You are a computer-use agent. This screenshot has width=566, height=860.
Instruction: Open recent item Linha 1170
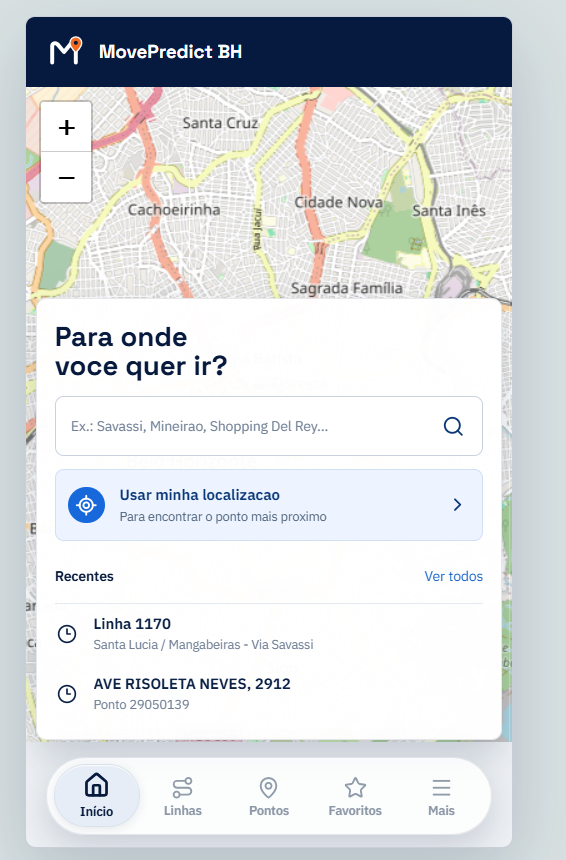pyautogui.click(x=269, y=634)
